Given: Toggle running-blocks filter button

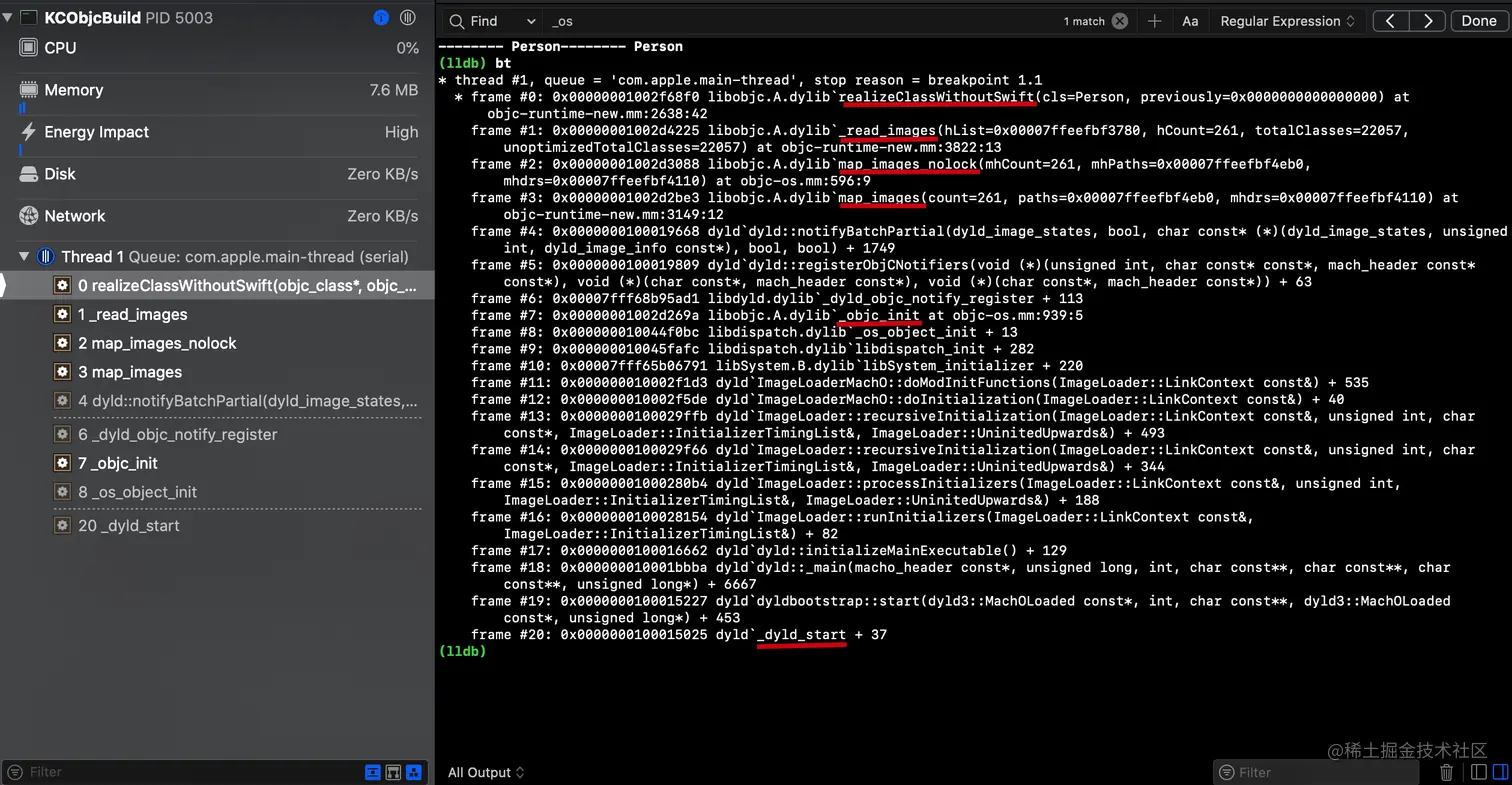Looking at the screenshot, I should click(x=413, y=772).
